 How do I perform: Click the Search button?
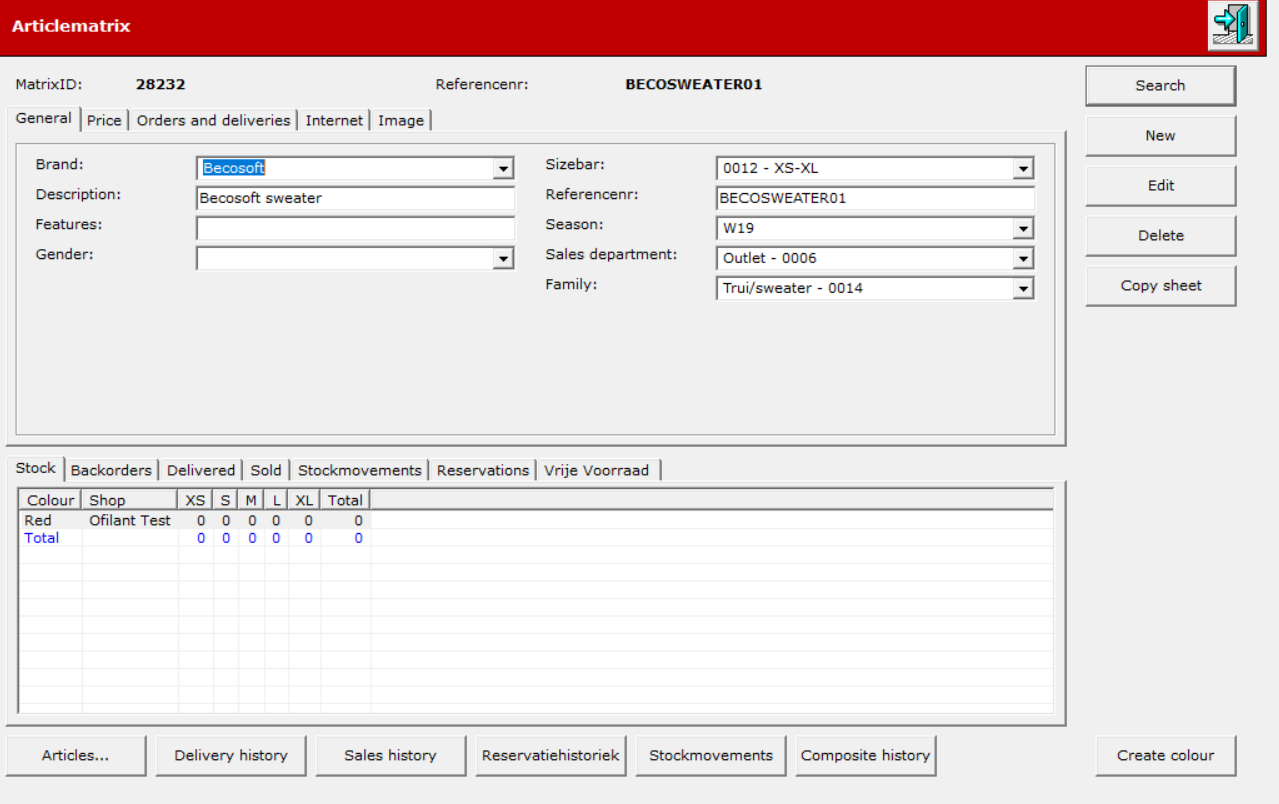pyautogui.click(x=1160, y=86)
